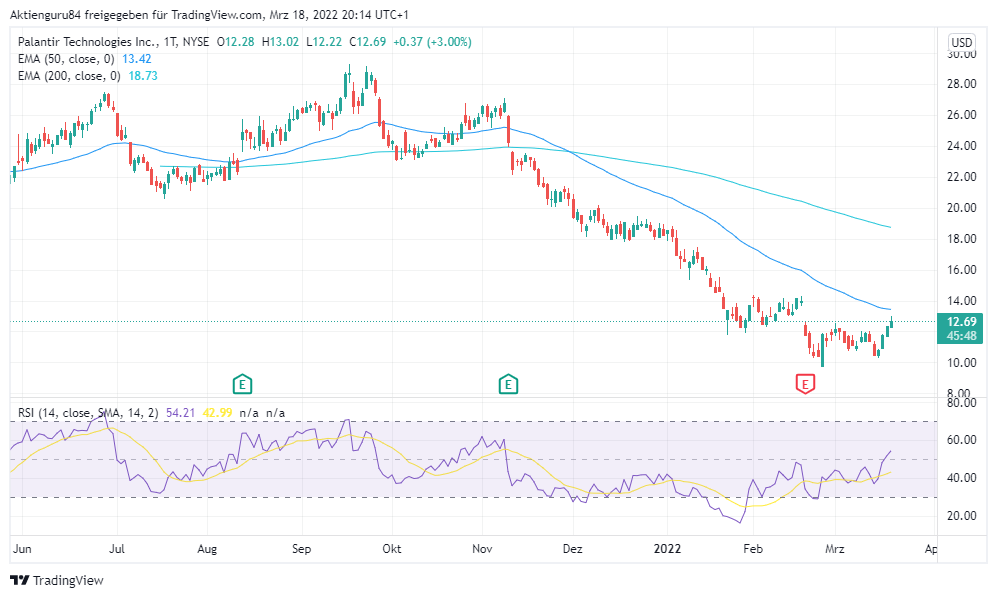The width and height of the screenshot is (997, 598).
Task: Click the header text Aktienguru84 freigegeben für TradingView.com
Action: (135, 15)
